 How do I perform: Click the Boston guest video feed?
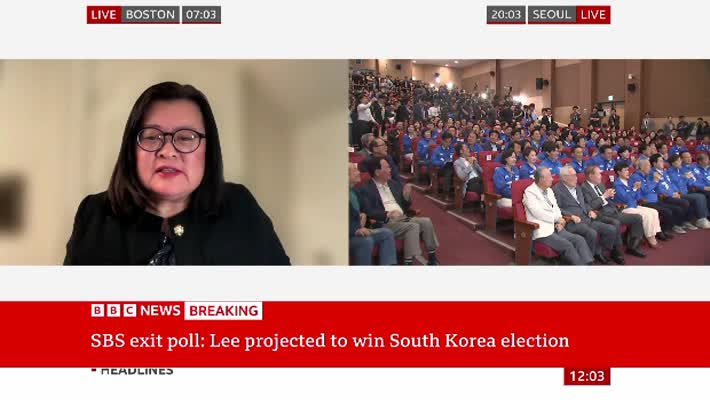174,162
